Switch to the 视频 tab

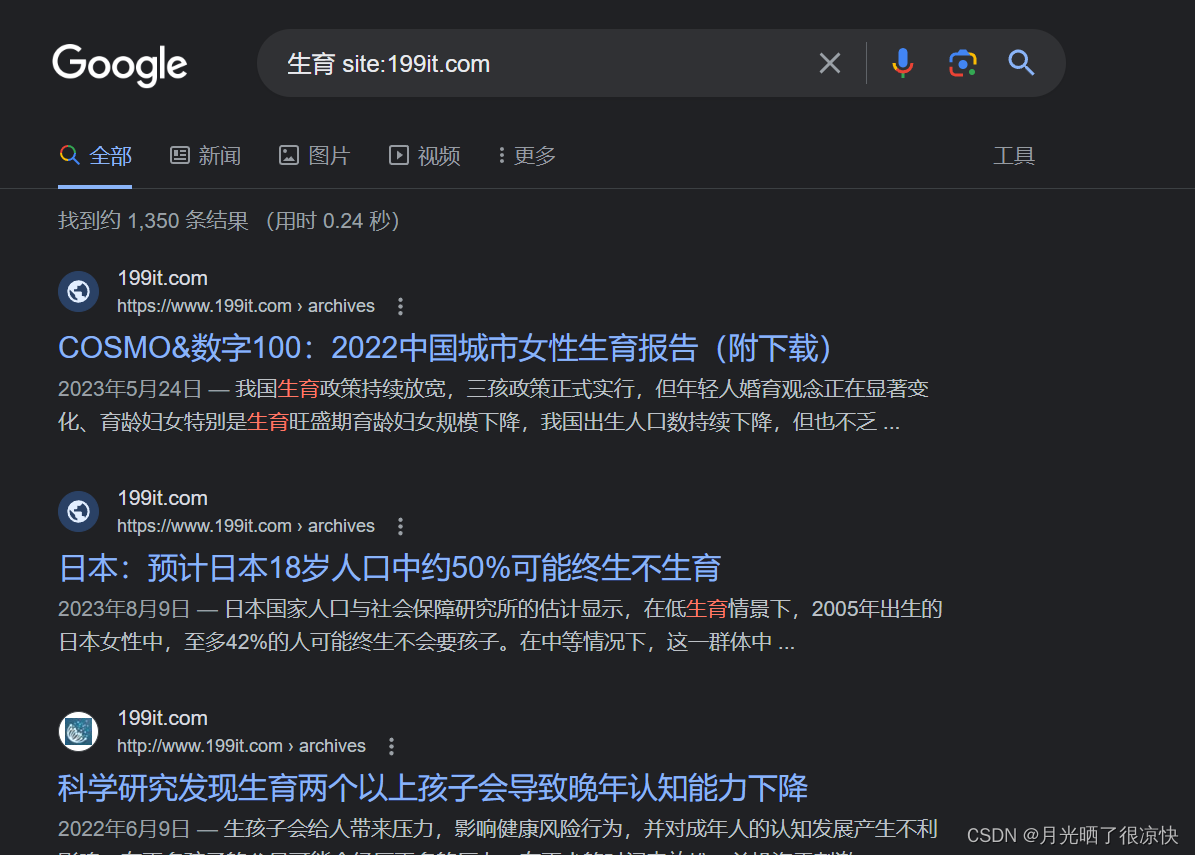coord(424,156)
